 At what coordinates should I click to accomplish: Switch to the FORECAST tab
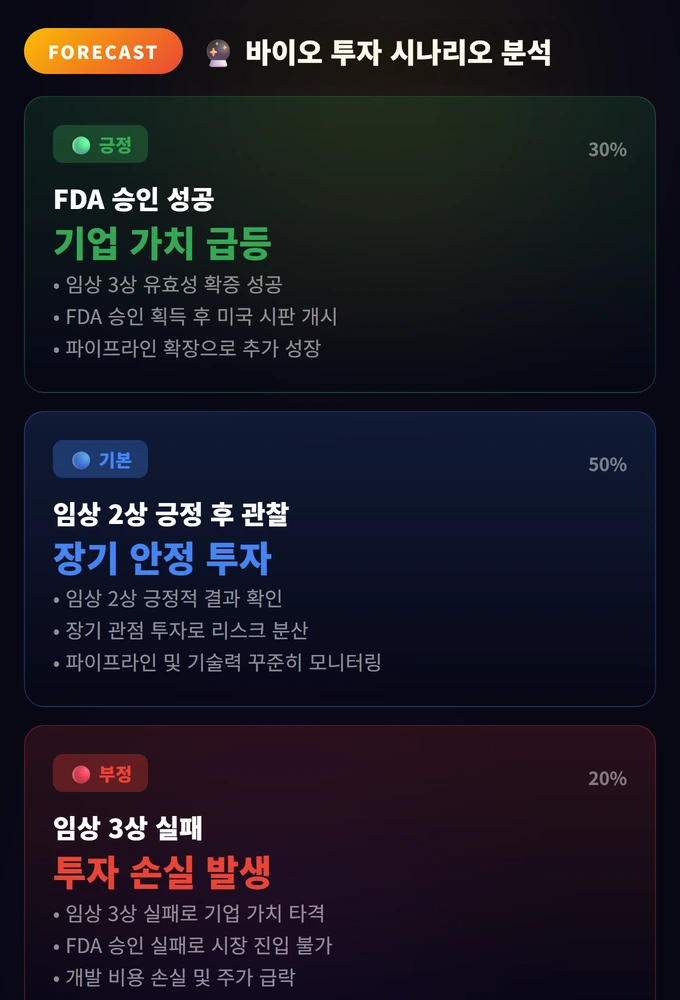click(x=103, y=51)
